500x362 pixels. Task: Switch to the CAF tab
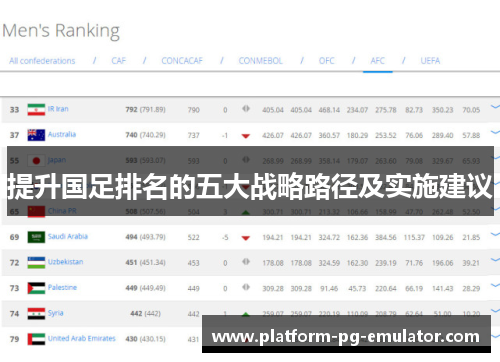(x=119, y=61)
